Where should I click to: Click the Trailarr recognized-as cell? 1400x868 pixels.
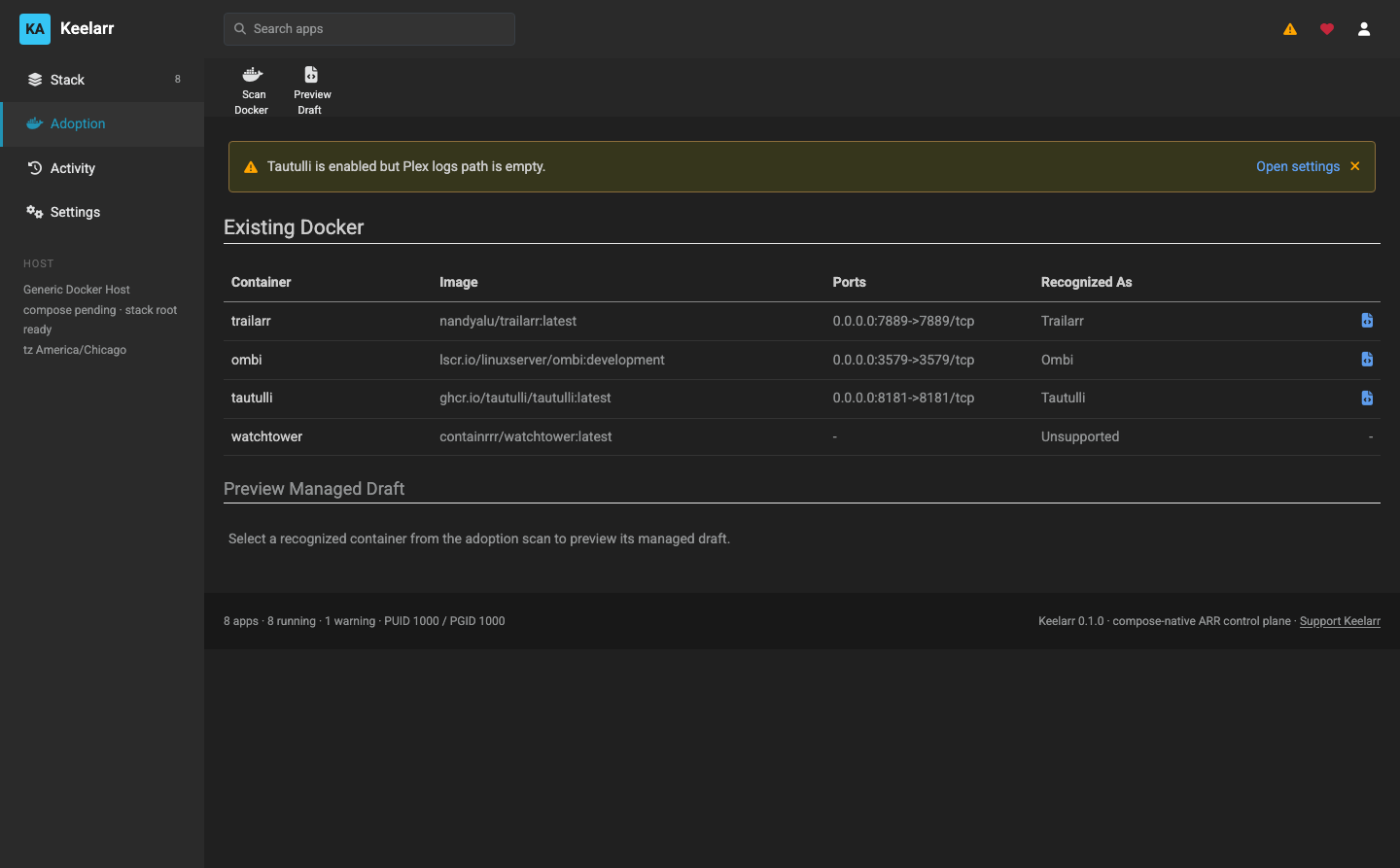(x=1063, y=321)
